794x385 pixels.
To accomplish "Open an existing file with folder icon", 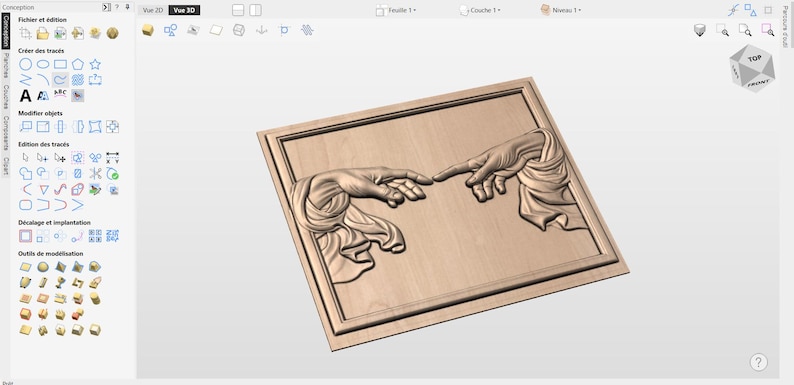I will click(x=43, y=33).
